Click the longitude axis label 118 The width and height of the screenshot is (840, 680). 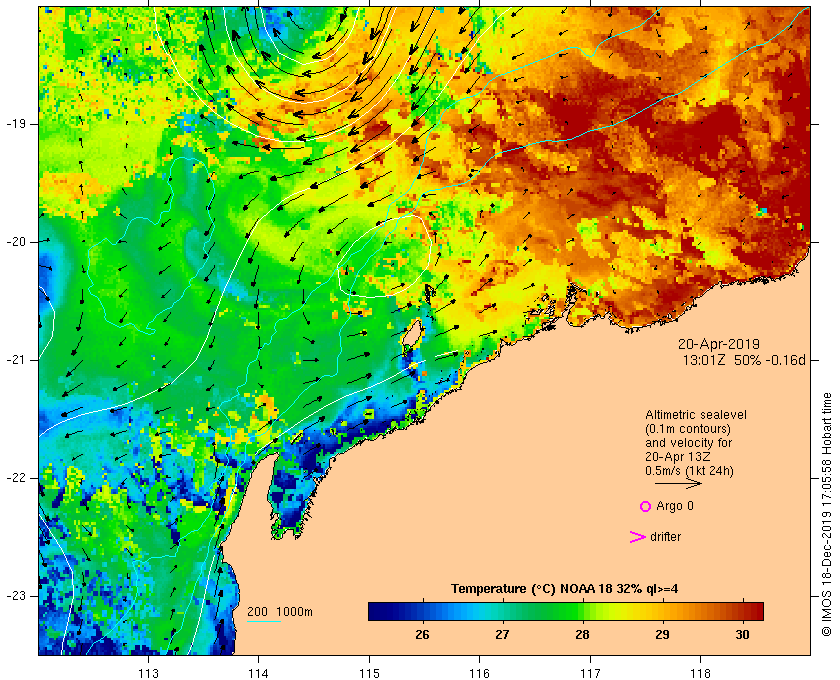click(x=700, y=673)
